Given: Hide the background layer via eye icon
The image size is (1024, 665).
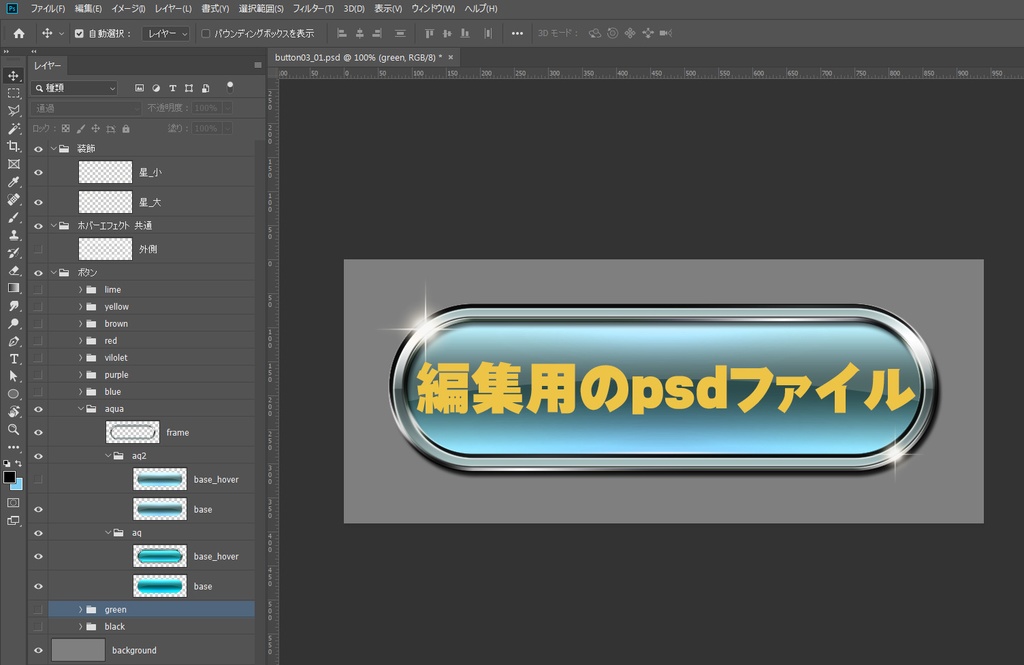Looking at the screenshot, I should click(x=38, y=650).
